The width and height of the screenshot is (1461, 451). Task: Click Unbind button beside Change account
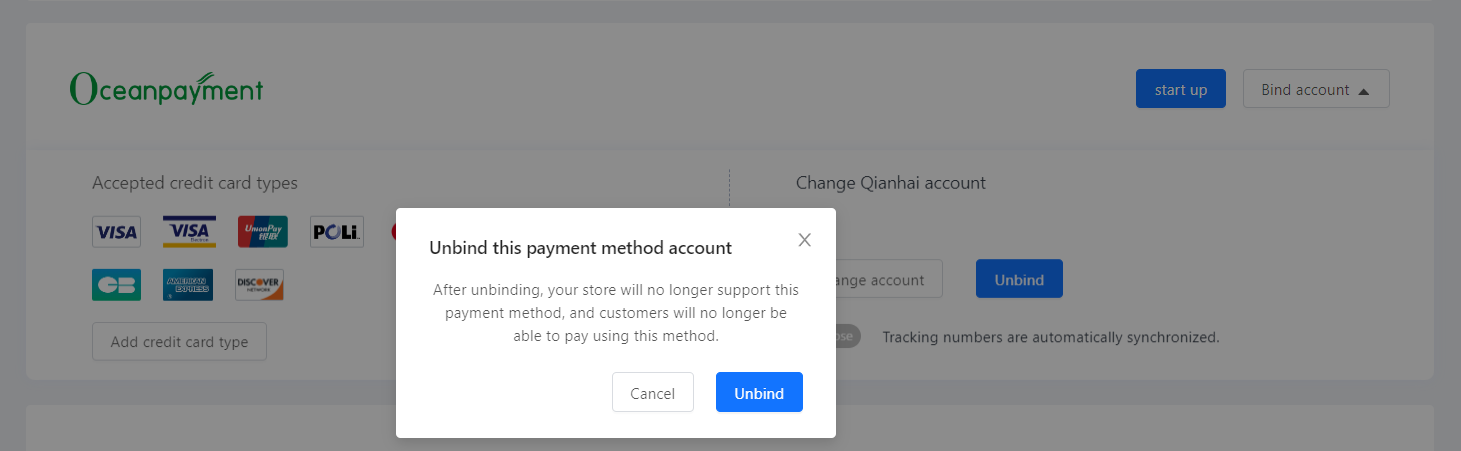[x=1019, y=279]
